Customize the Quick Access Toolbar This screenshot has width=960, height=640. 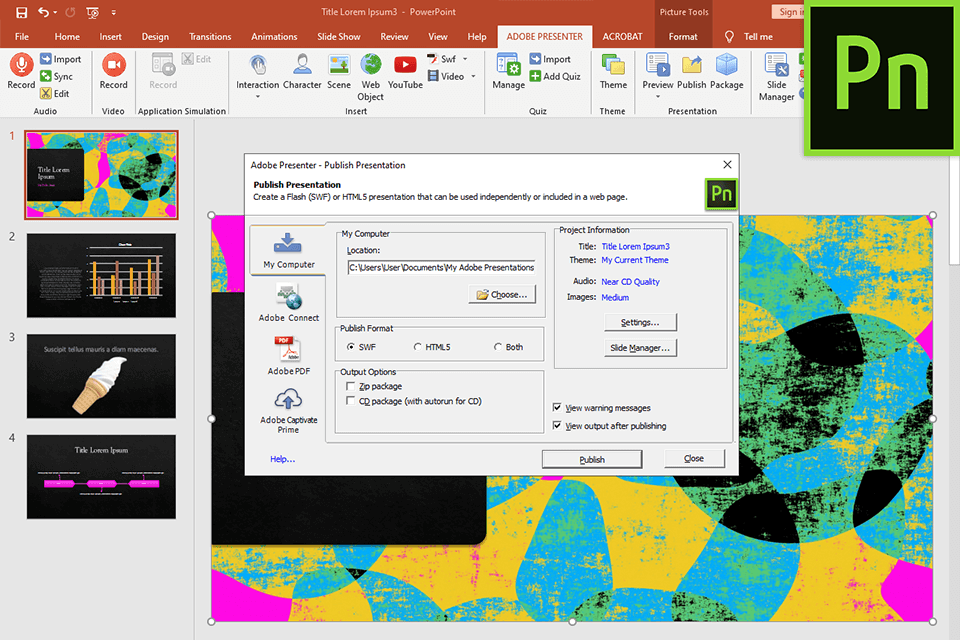(114, 12)
